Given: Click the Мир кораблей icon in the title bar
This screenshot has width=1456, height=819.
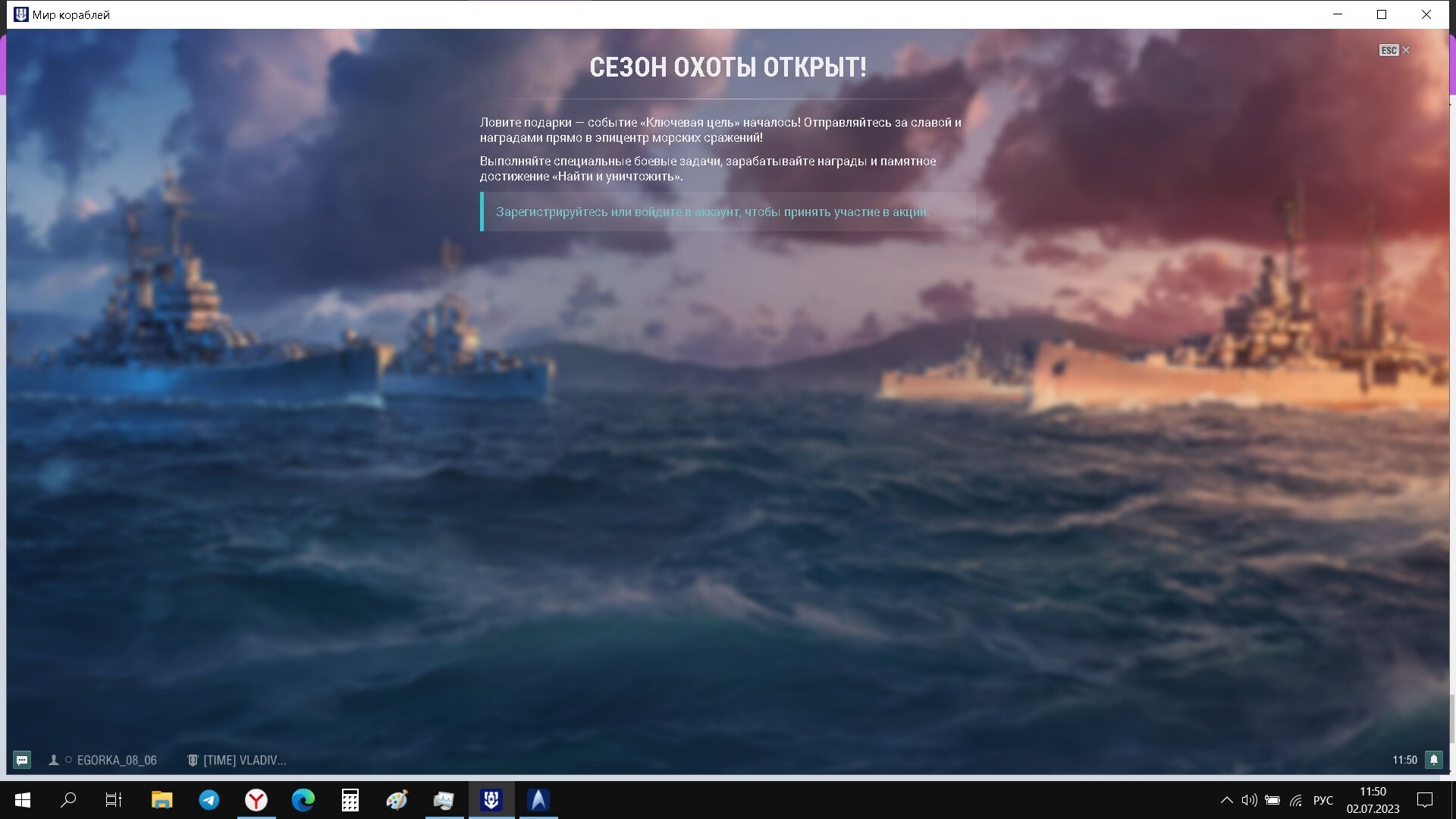Looking at the screenshot, I should click(x=21, y=14).
